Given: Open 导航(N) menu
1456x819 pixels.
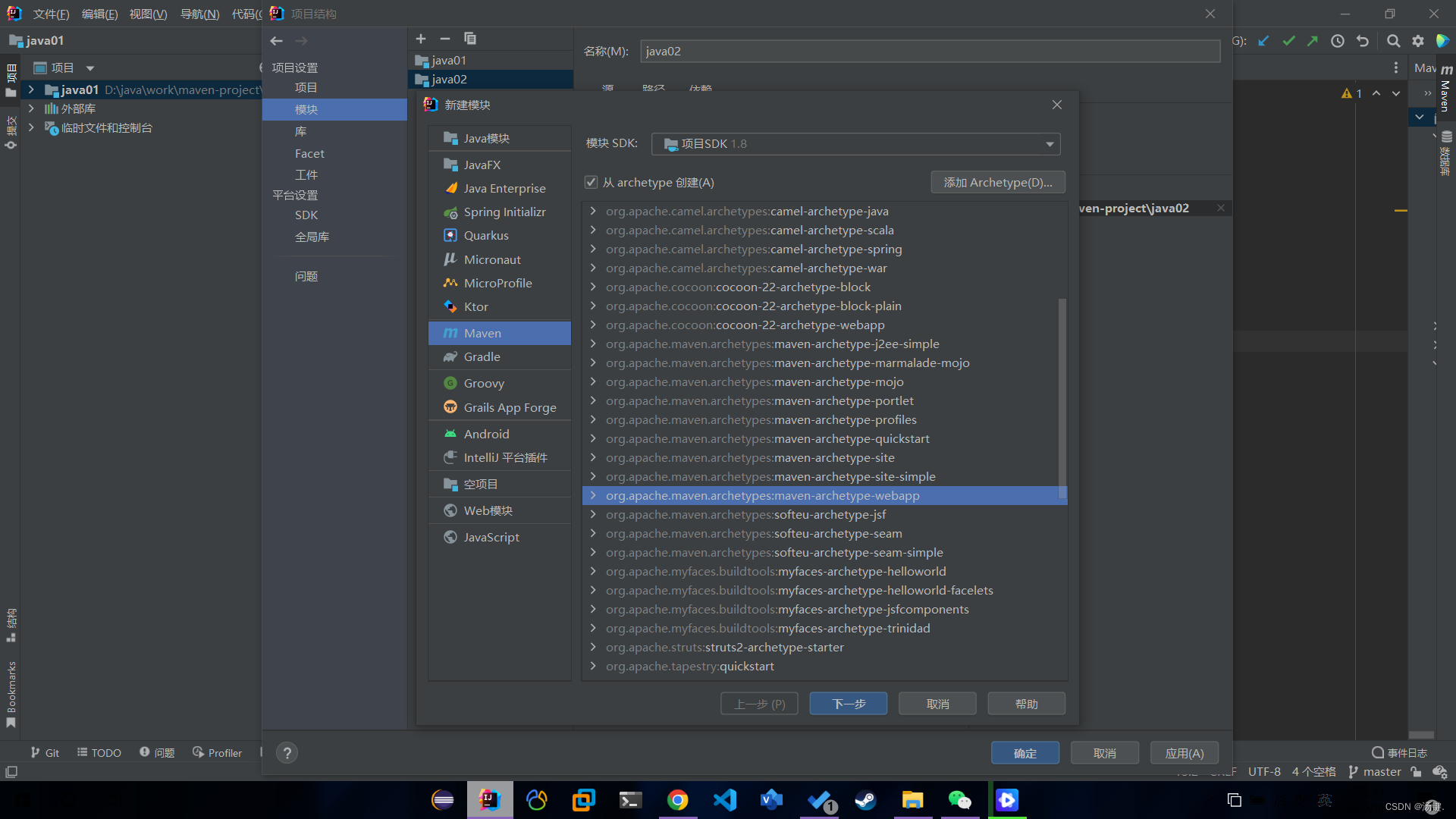Looking at the screenshot, I should click(x=199, y=14).
